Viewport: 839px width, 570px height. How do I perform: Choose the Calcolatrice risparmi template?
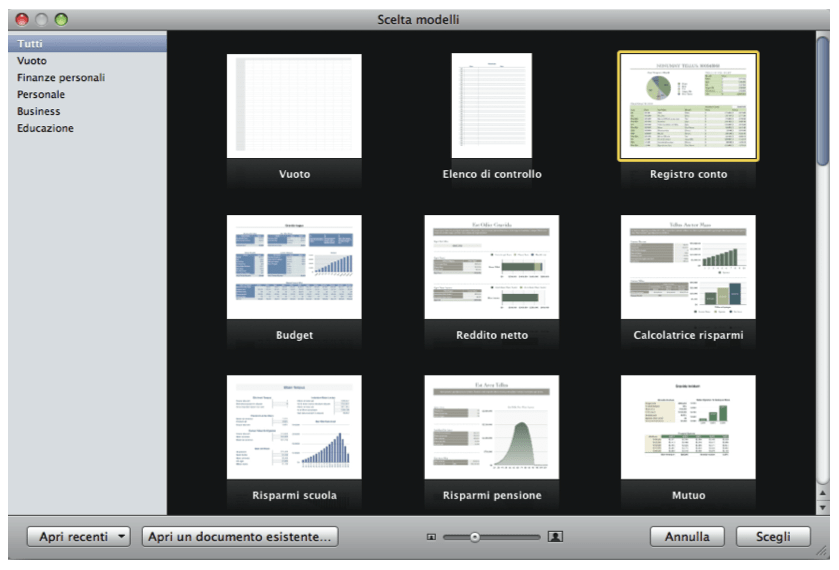click(688, 267)
